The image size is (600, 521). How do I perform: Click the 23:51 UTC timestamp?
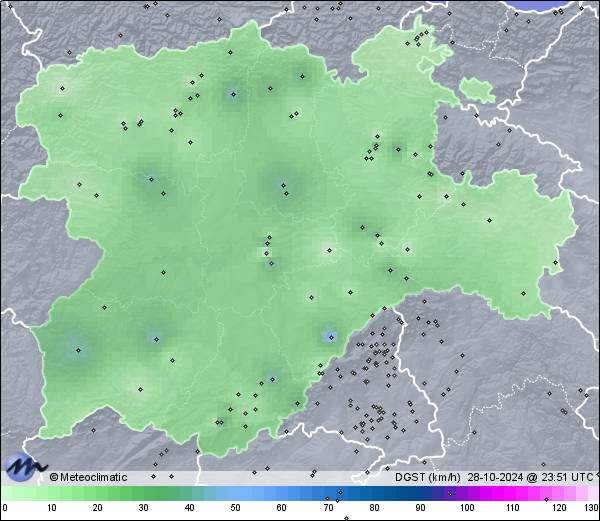click(x=565, y=477)
